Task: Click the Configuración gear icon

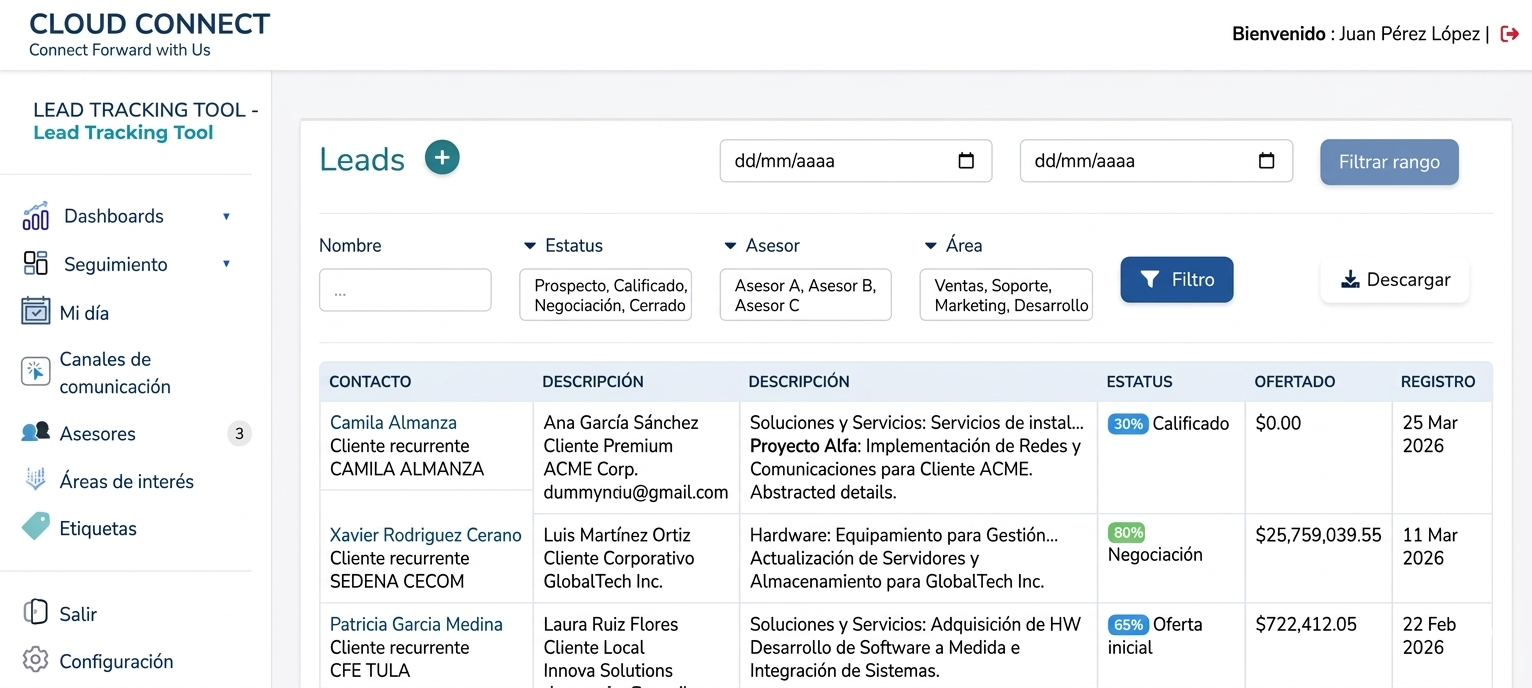Action: pyautogui.click(x=35, y=660)
